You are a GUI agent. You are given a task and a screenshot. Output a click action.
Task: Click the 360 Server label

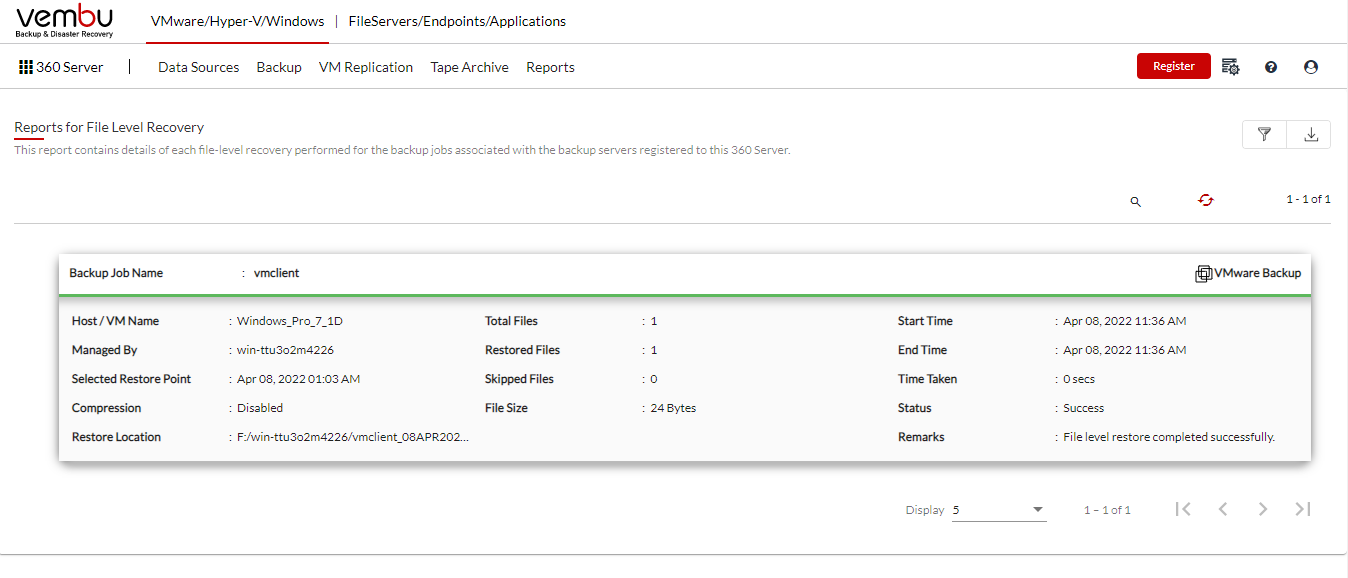pos(70,67)
